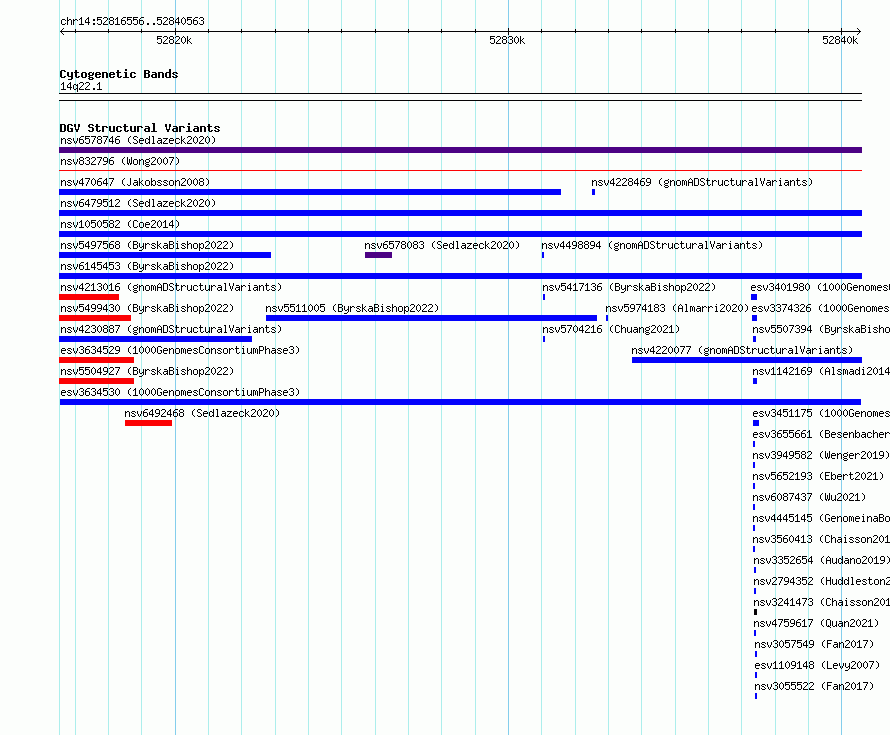This screenshot has width=890, height=735.
Task: Open the nsv1142169 (Alsmadi2014) label
Action: coord(821,371)
